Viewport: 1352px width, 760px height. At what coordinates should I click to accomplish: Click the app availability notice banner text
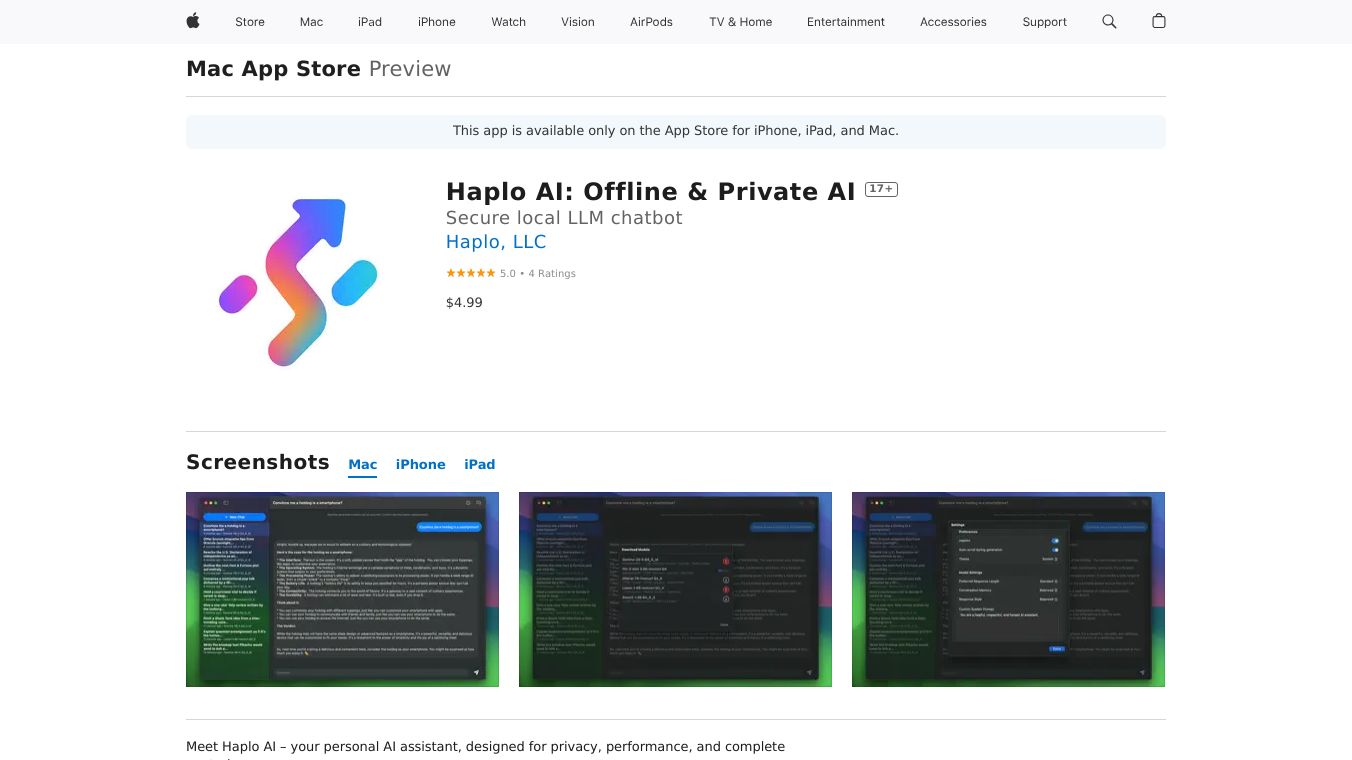coord(676,131)
